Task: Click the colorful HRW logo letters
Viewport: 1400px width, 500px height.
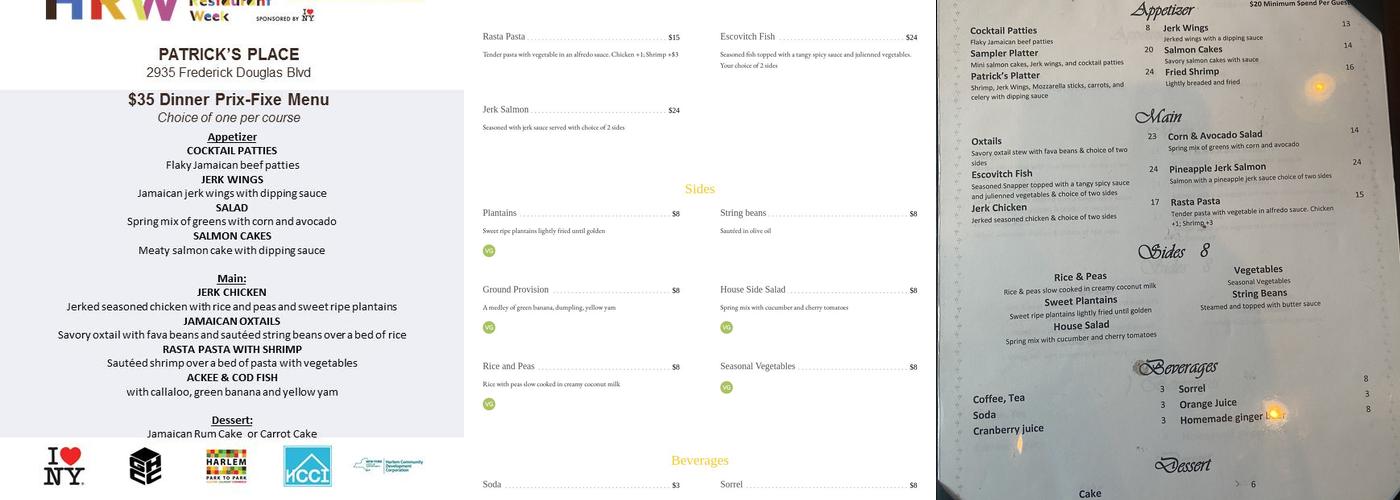Action: (x=110, y=9)
